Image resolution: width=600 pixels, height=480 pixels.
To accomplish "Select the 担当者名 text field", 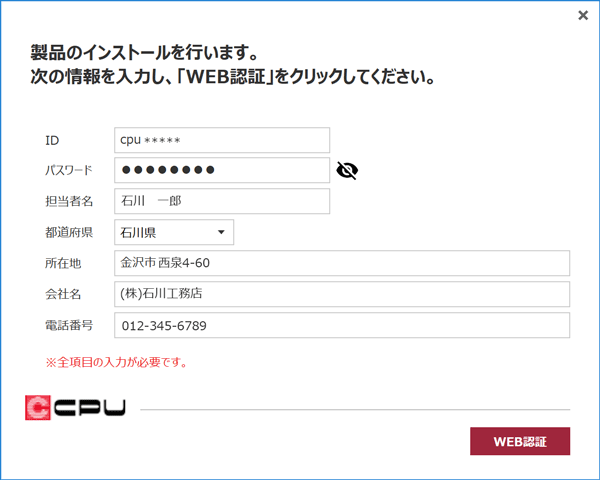I will [222, 201].
